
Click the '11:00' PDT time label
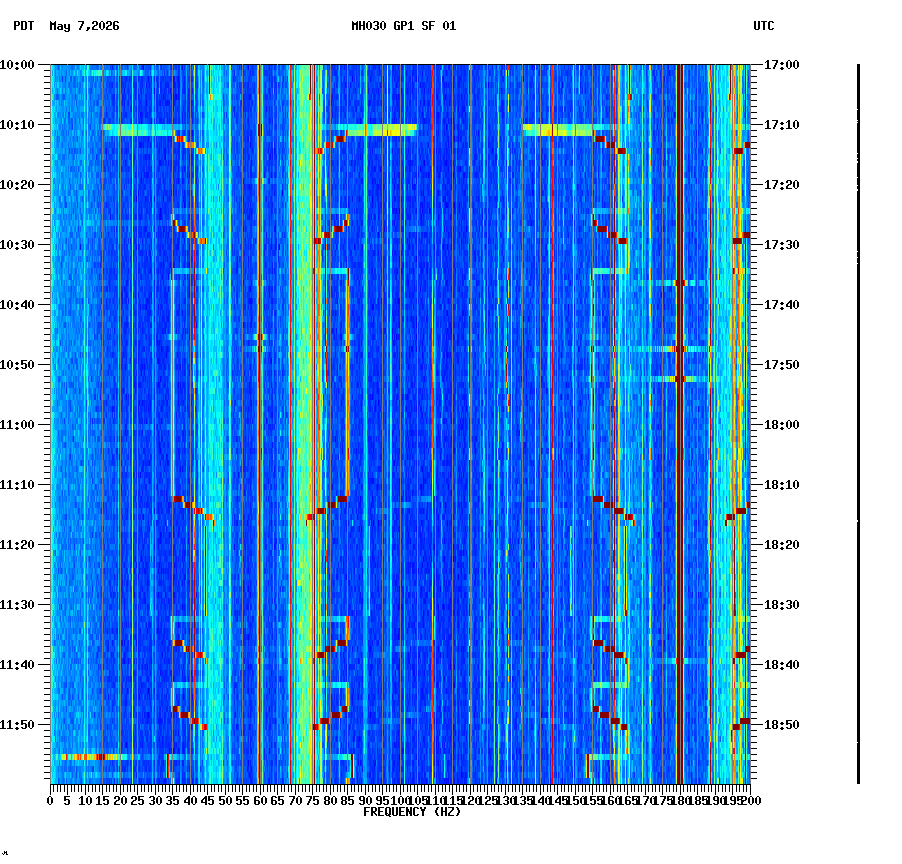(x=17, y=425)
